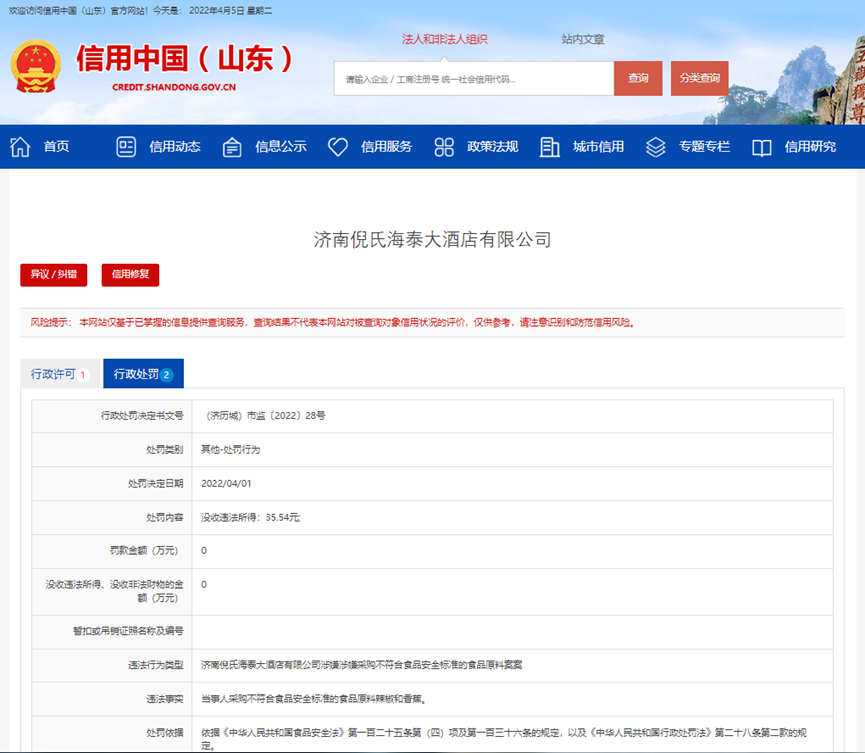Select the 行政处罚 tab
Screen dimensions: 865x753
143,374
